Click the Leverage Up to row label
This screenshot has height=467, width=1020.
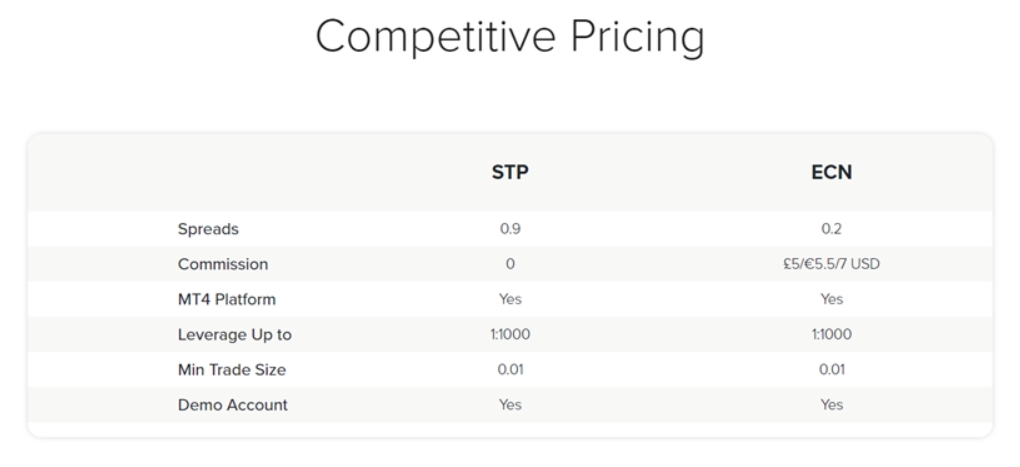click(x=235, y=335)
